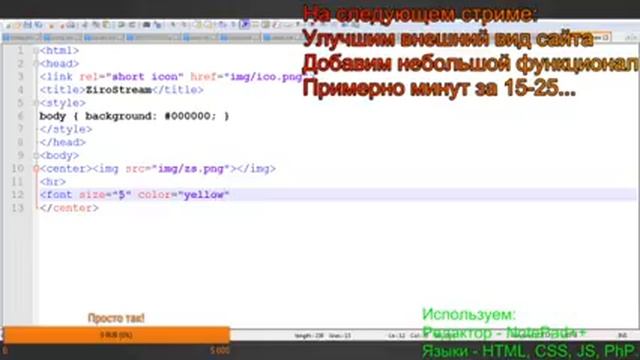Click the Undo toolbar icon
The width and height of the screenshot is (640, 360).
121,25
